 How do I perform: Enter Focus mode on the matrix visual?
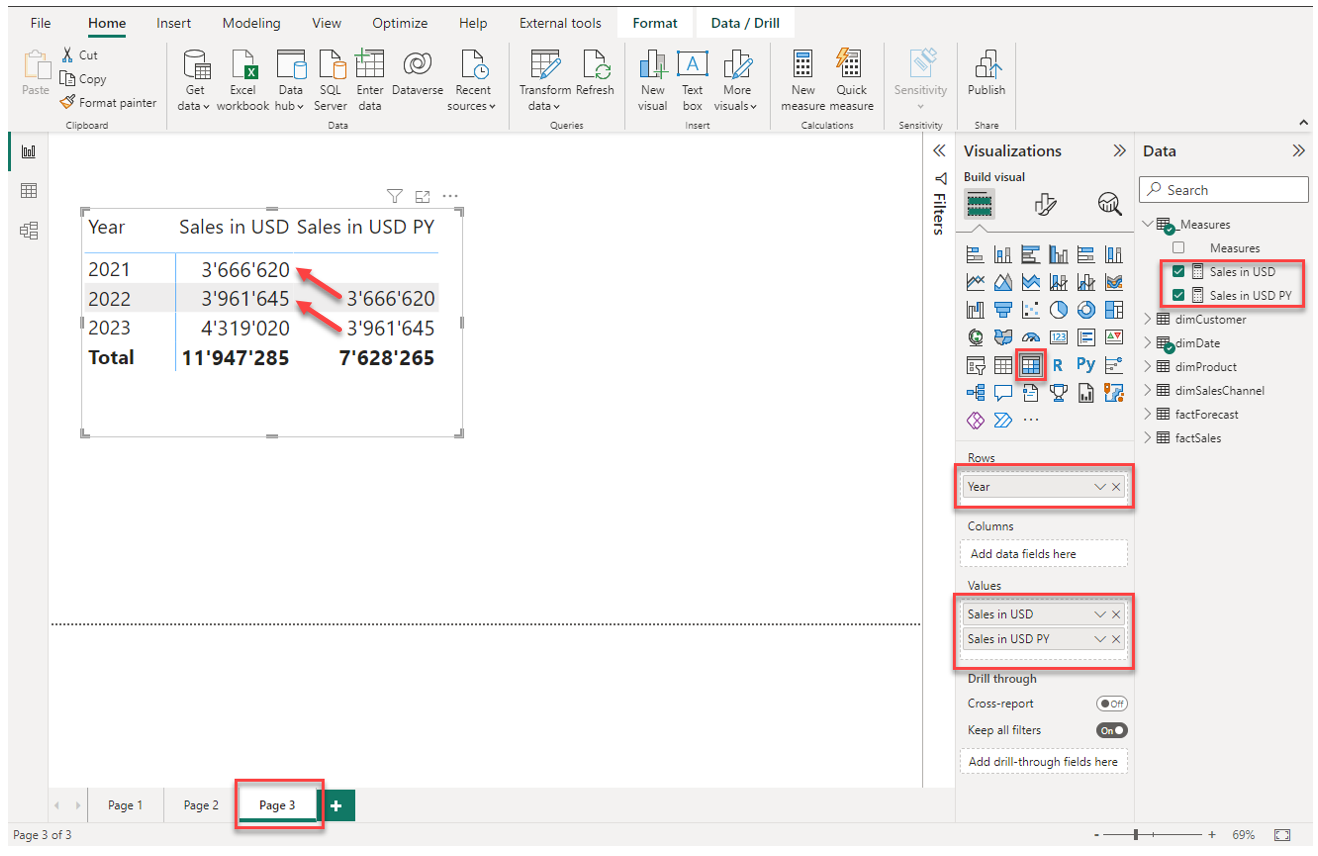click(422, 196)
